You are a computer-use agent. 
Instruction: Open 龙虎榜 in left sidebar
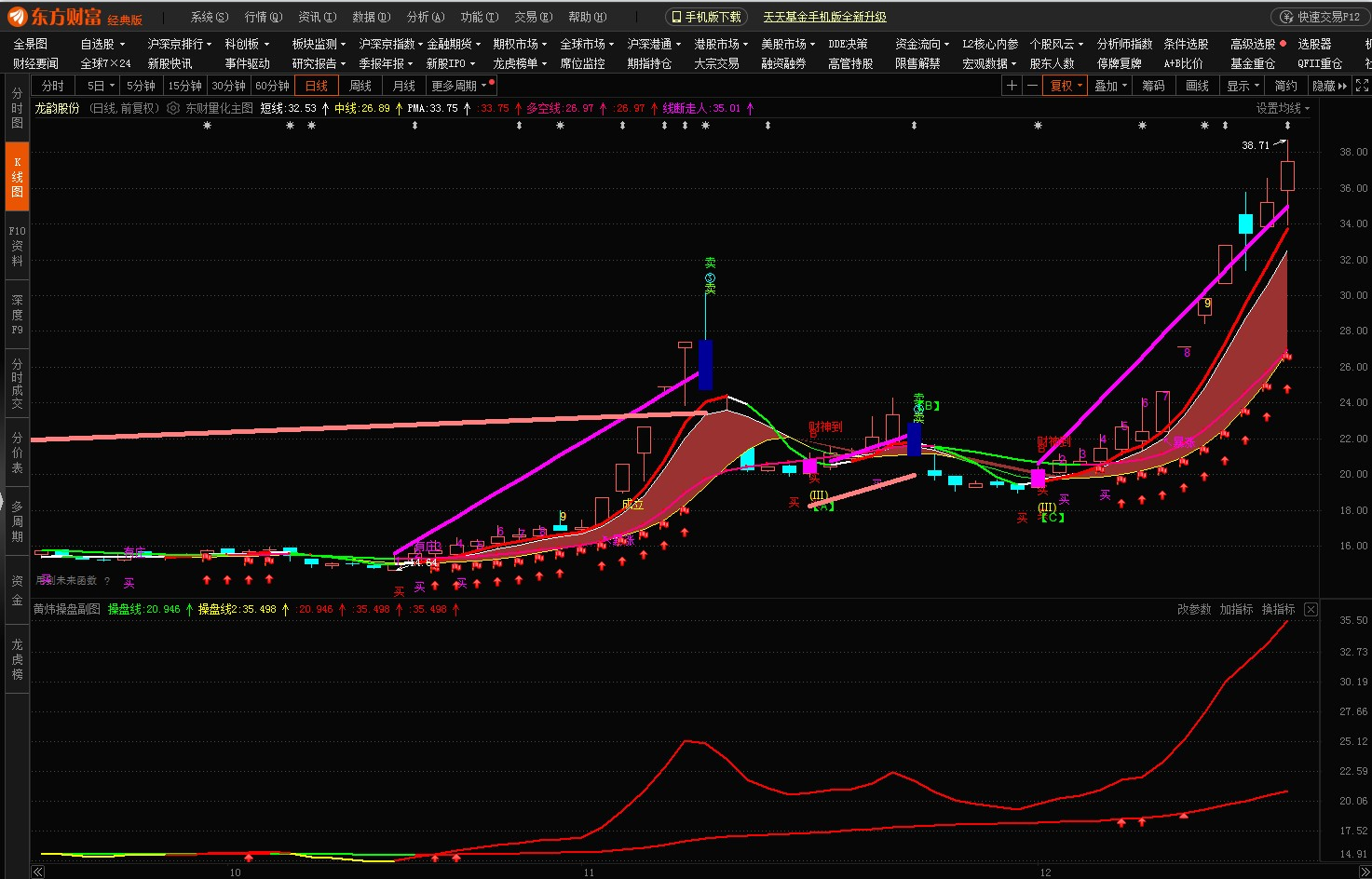pos(17,659)
